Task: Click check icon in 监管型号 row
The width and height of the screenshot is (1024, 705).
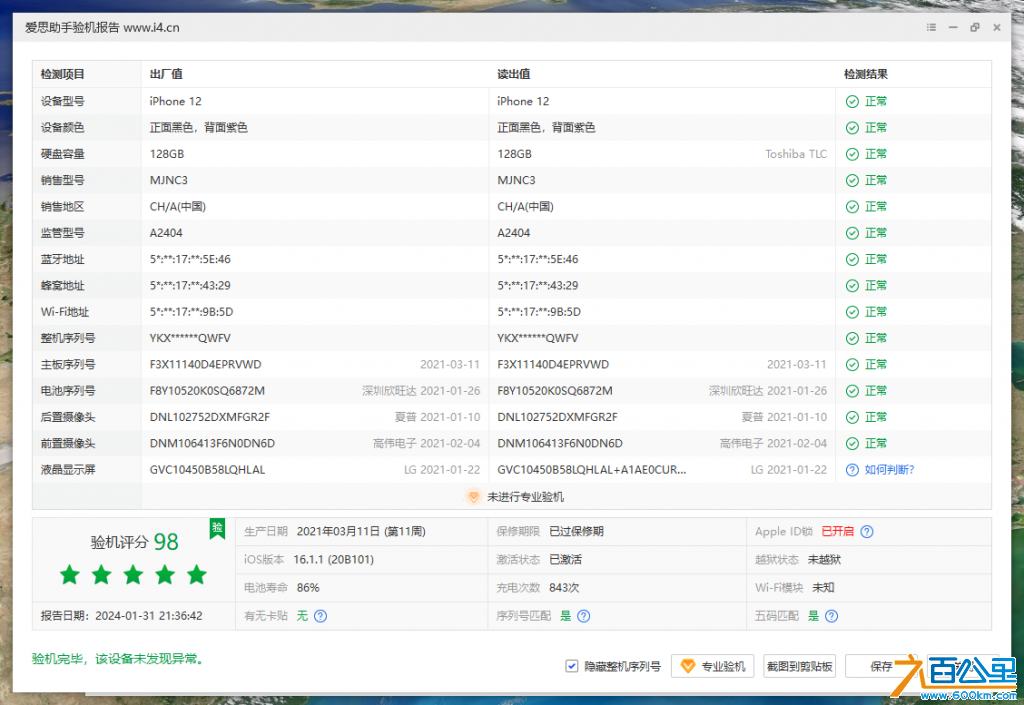Action: [852, 233]
